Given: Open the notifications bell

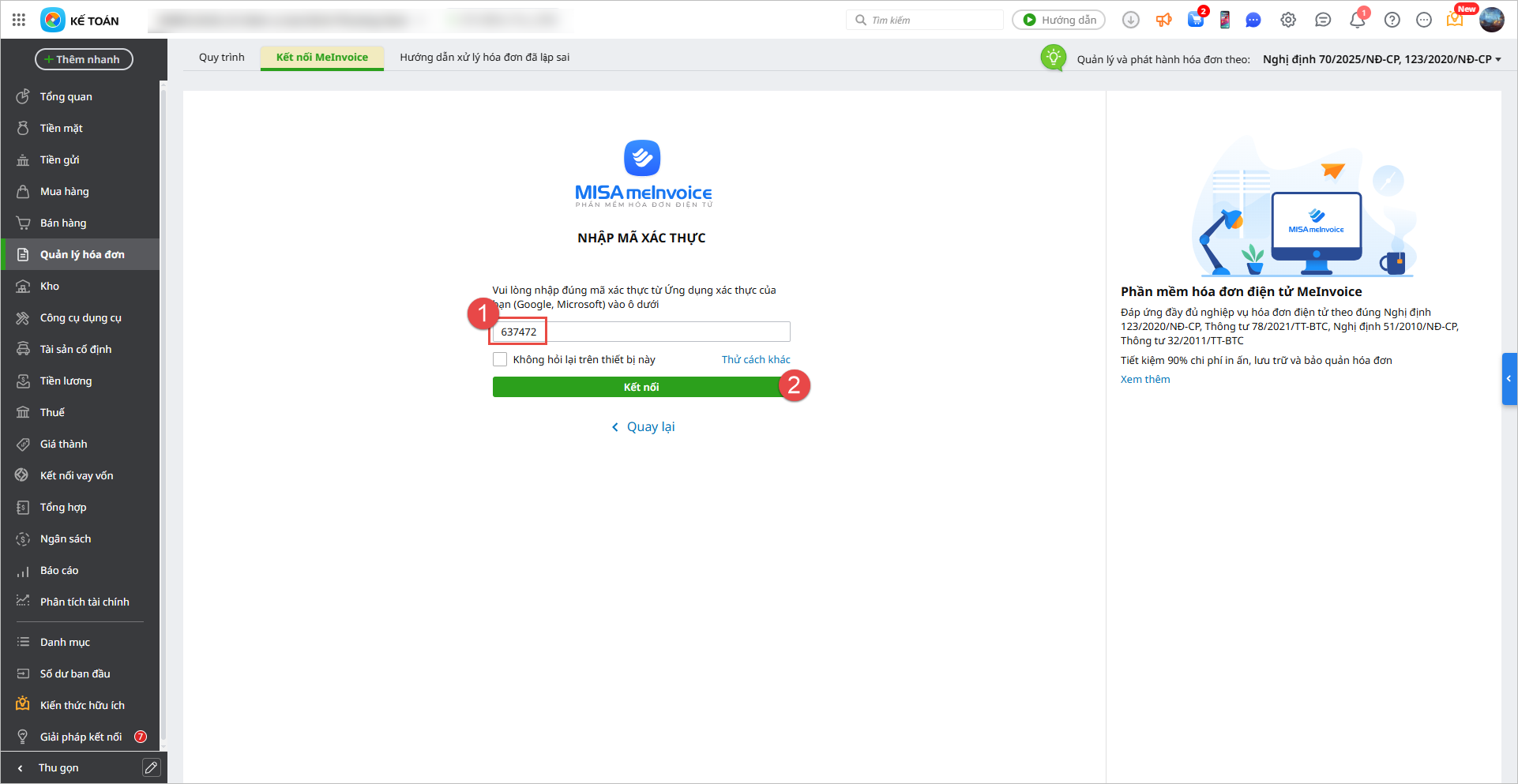Looking at the screenshot, I should 1358,20.
